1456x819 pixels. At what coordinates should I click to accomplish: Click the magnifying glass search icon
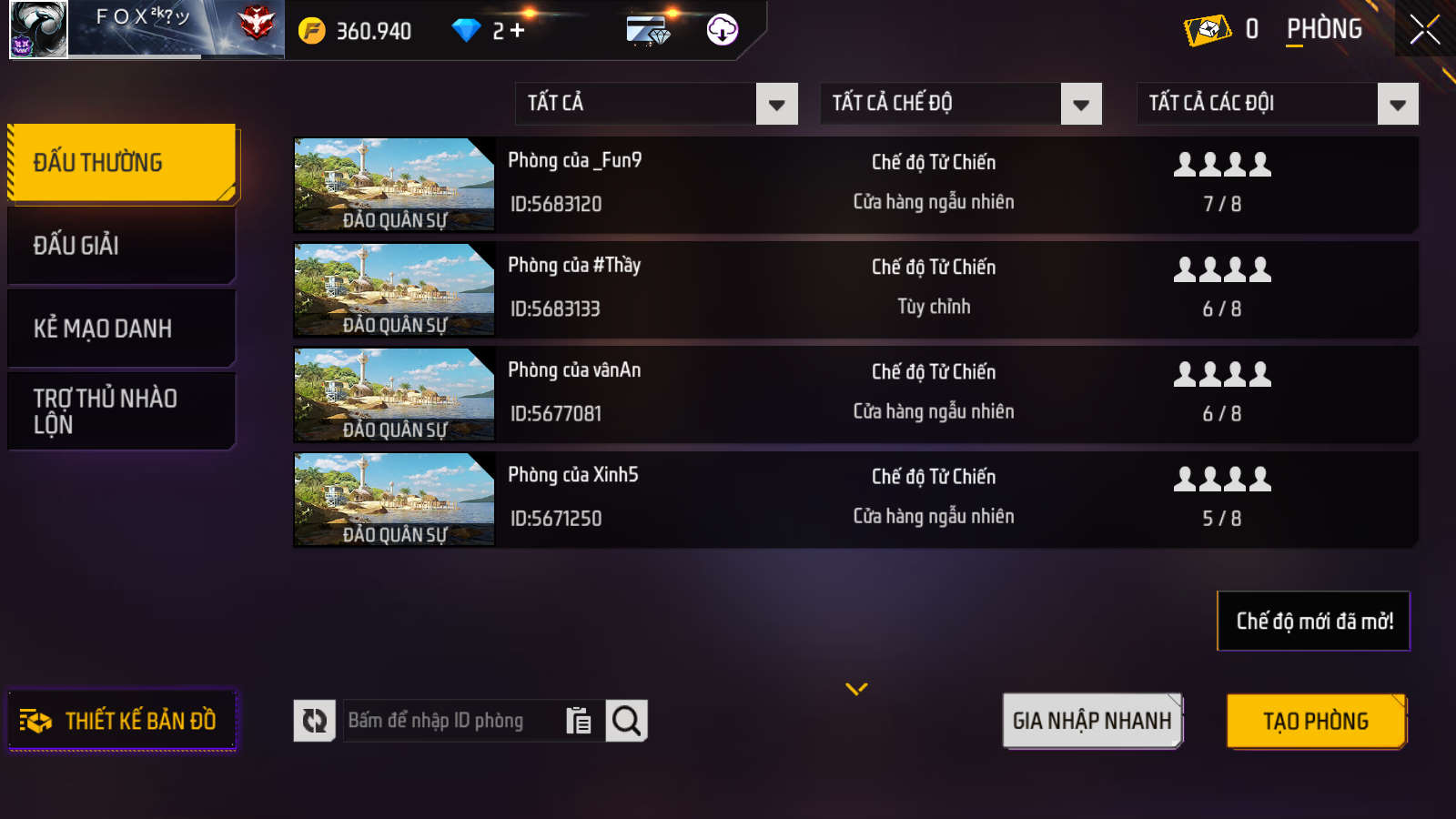pyautogui.click(x=626, y=721)
